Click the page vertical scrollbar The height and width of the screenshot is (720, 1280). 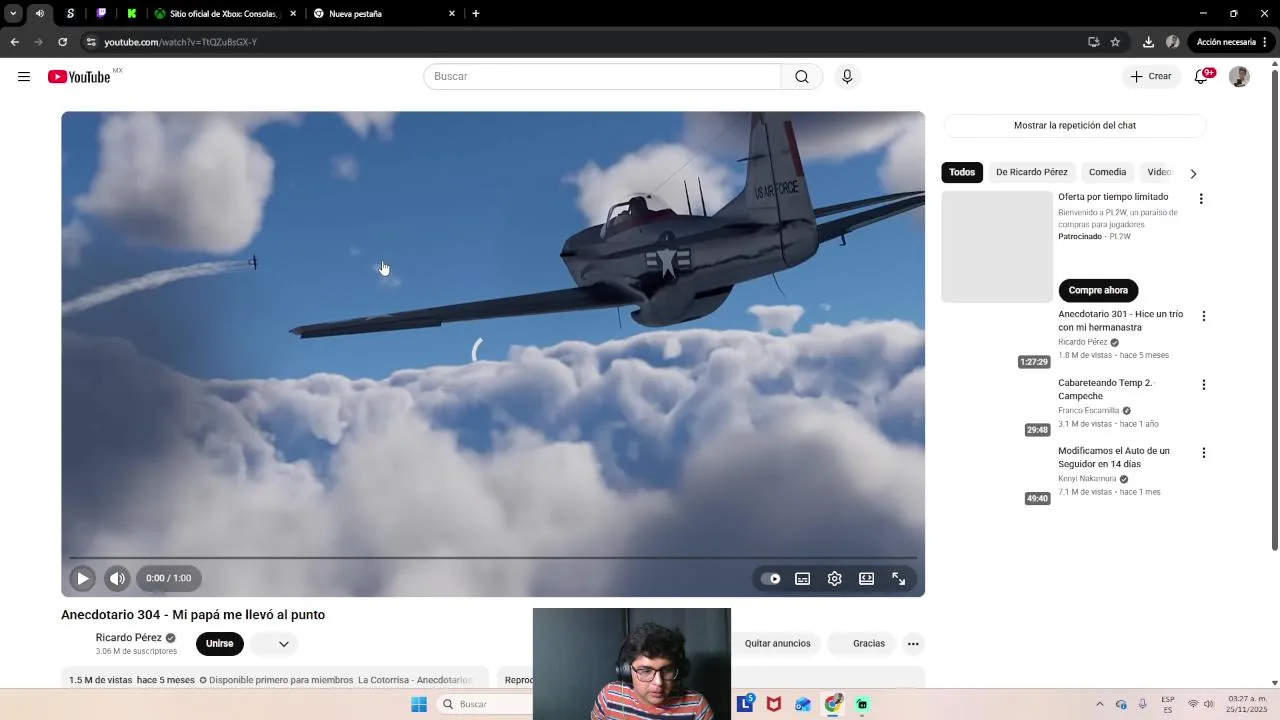tap(1274, 310)
